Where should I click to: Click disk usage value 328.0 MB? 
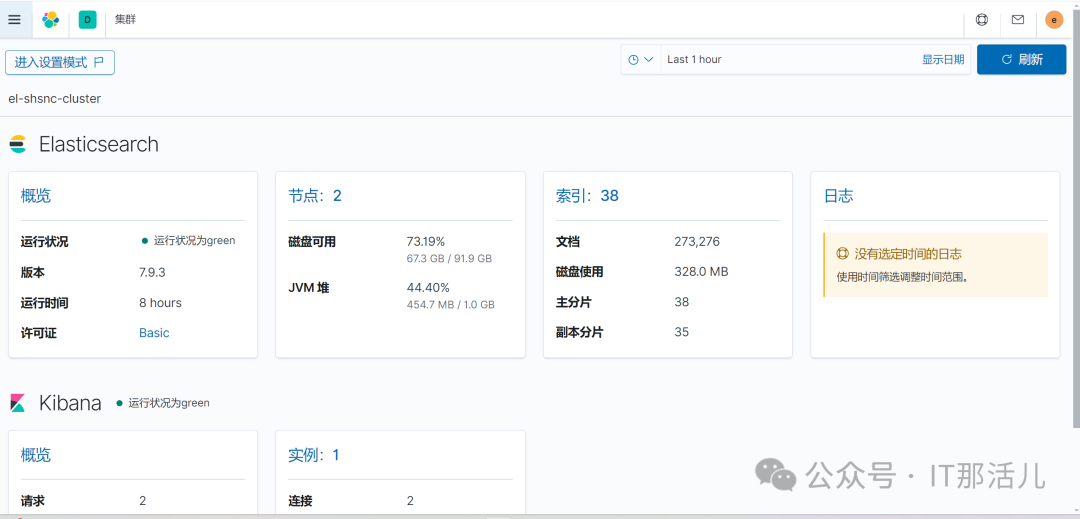click(x=701, y=272)
